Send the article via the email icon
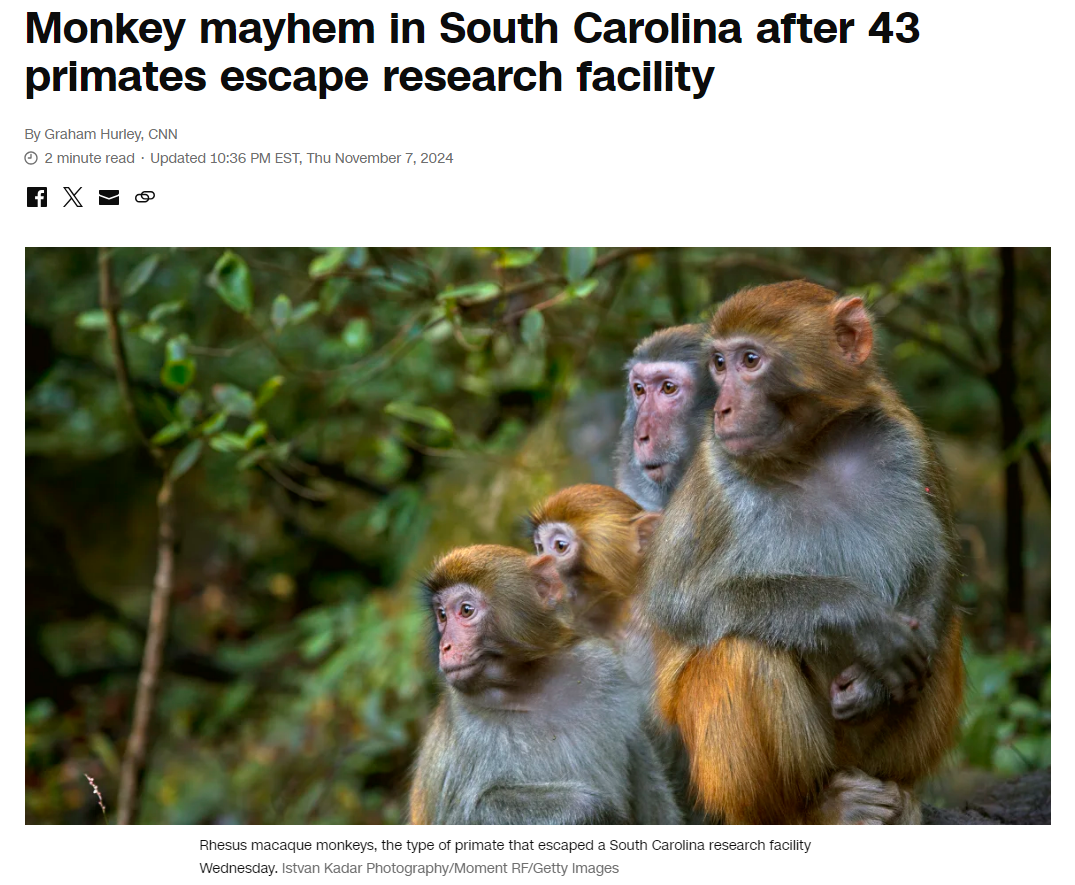Screen dimensions: 1075x885 pyautogui.click(x=109, y=197)
